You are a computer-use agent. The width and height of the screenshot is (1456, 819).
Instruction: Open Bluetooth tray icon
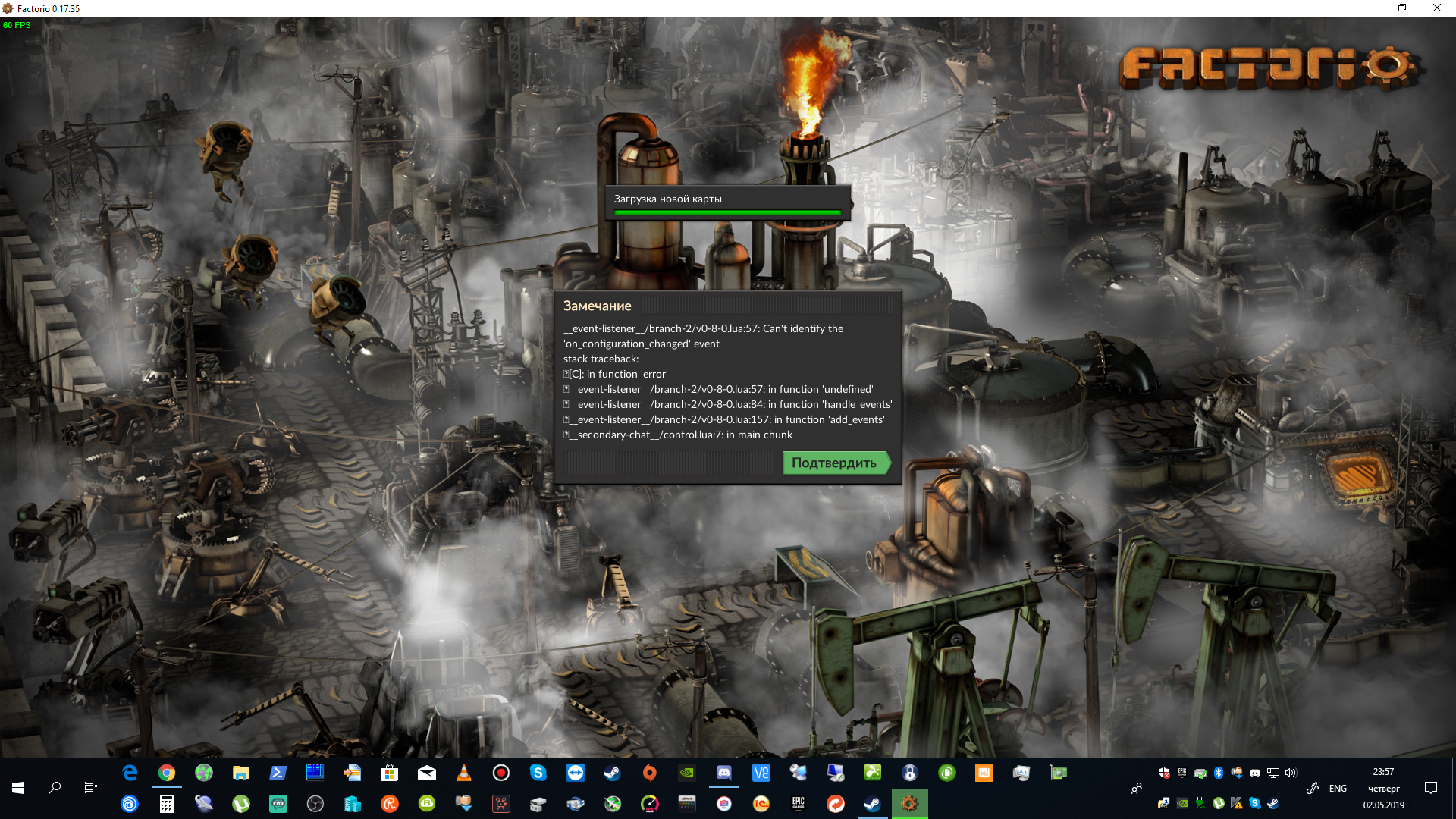pos(1219,773)
